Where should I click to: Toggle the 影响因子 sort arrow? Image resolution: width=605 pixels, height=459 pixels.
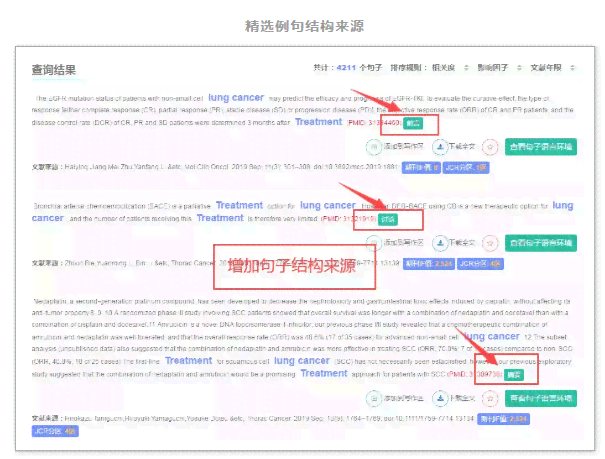[519, 68]
